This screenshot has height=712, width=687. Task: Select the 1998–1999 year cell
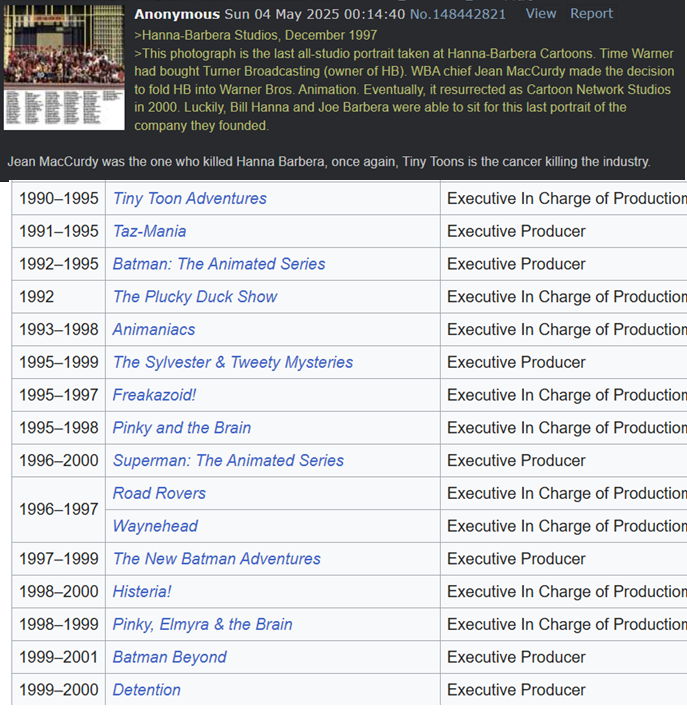pyautogui.click(x=59, y=624)
